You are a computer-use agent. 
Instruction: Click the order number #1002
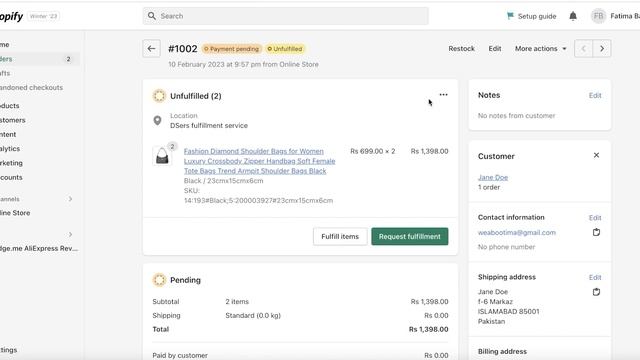[182, 49]
